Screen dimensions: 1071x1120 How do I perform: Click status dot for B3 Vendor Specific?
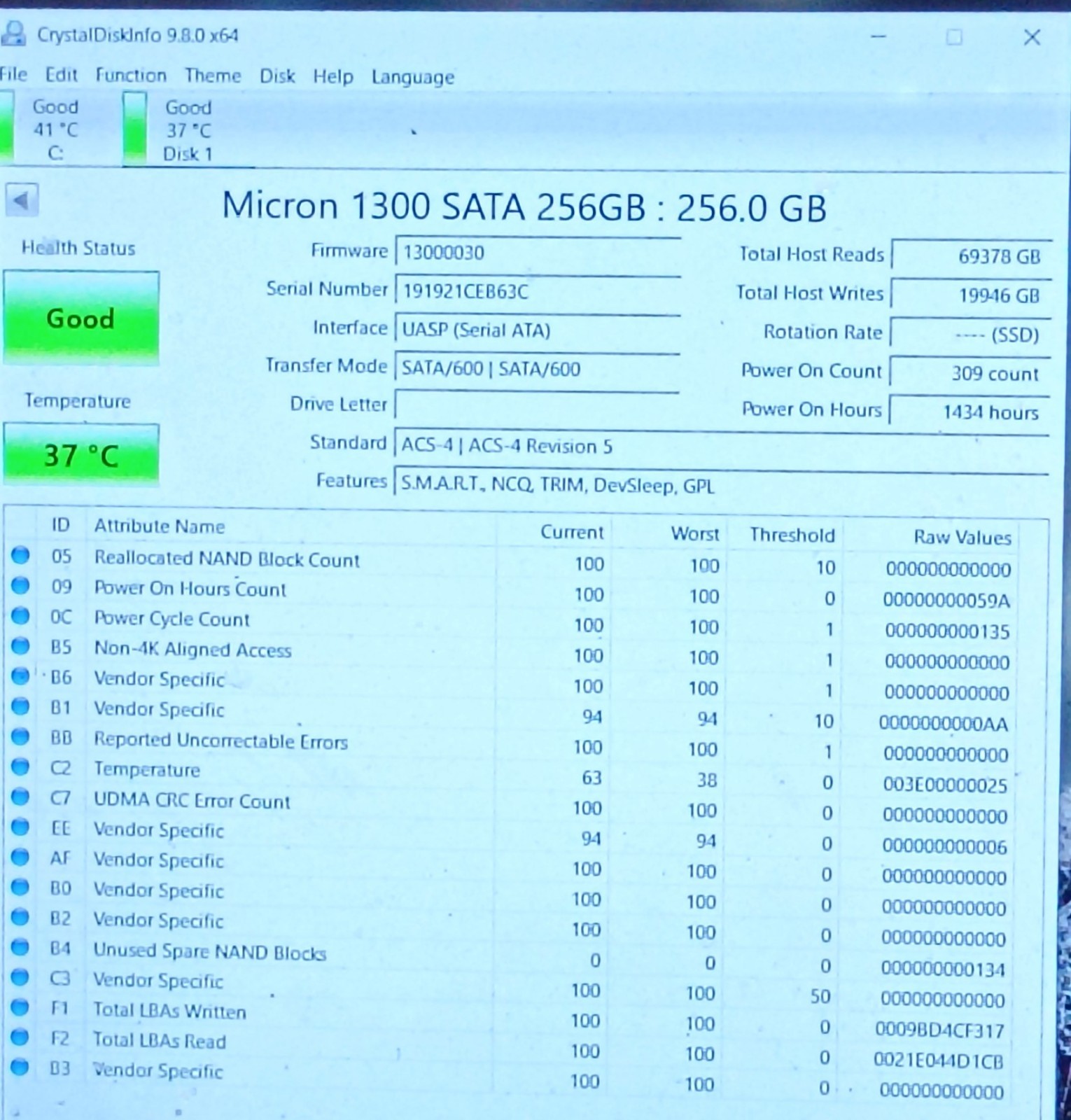coord(20,1067)
